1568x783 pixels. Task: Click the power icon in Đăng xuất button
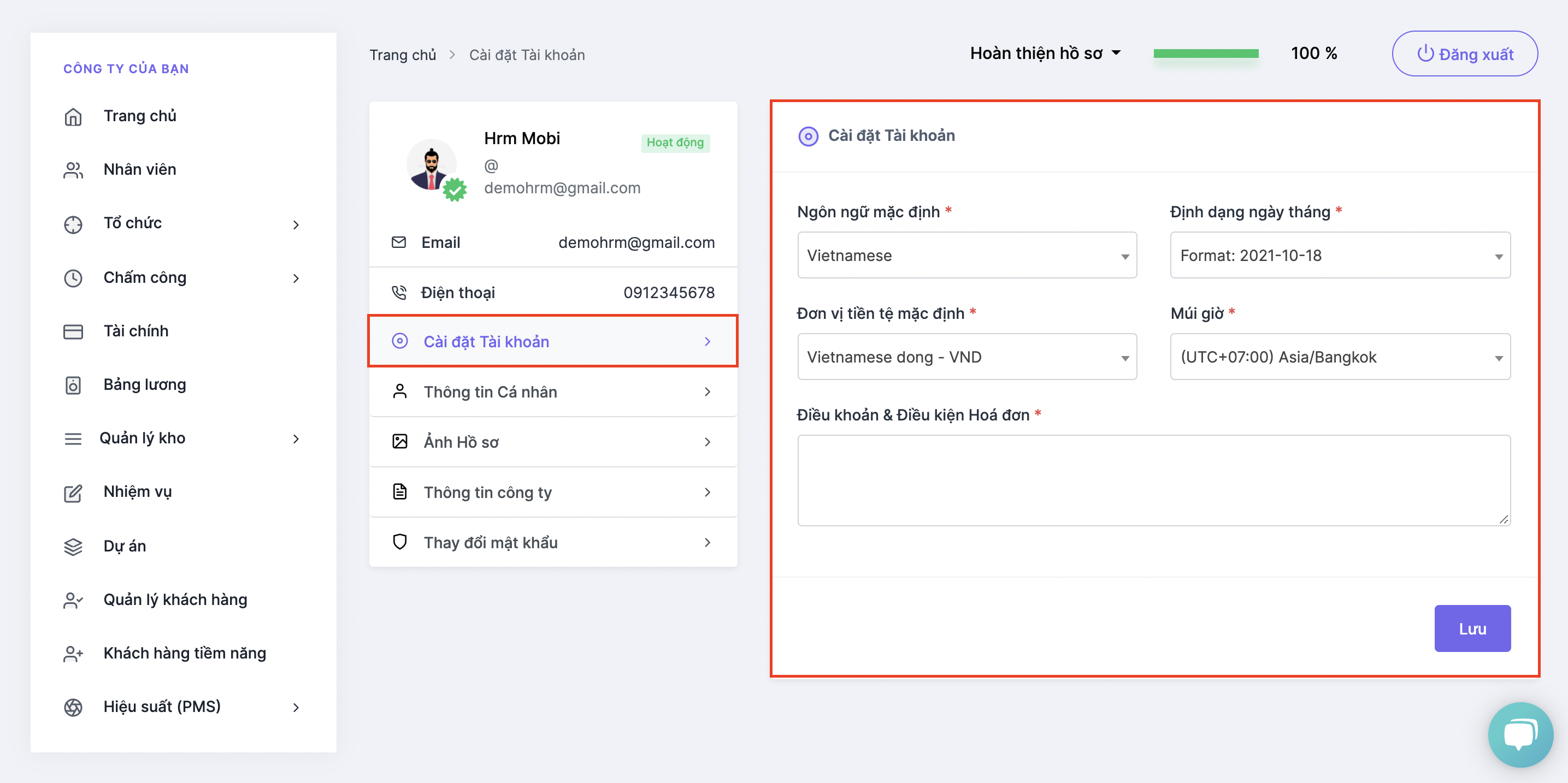[x=1425, y=54]
